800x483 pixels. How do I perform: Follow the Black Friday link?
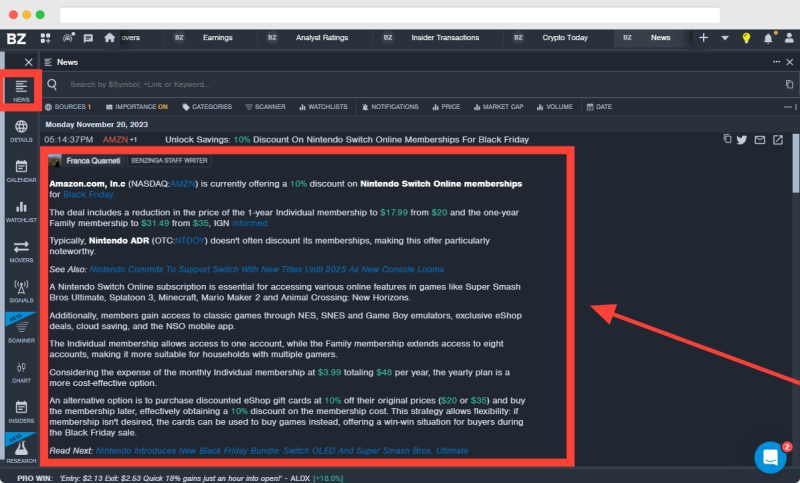point(89,194)
